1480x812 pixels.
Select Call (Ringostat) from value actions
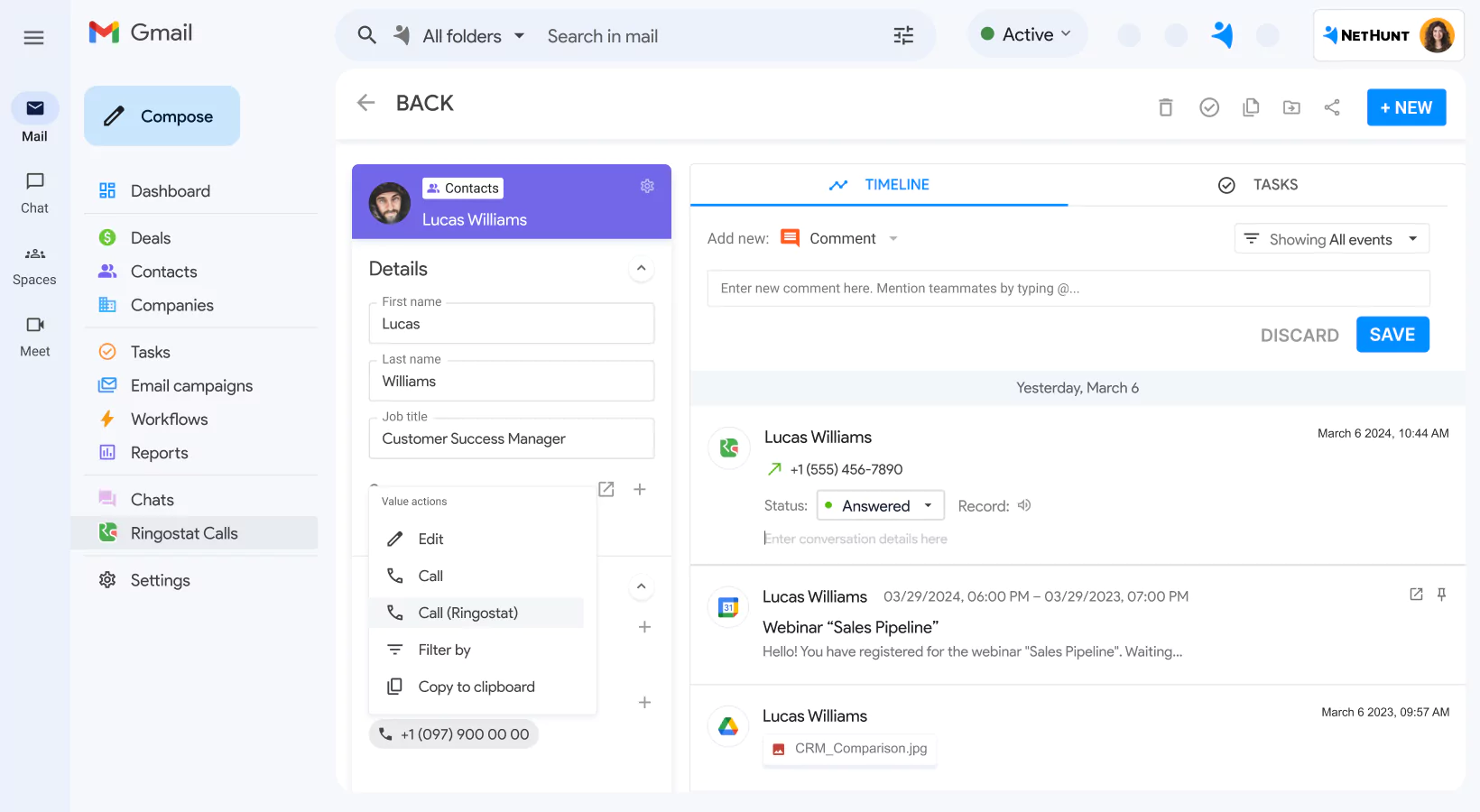tap(467, 613)
